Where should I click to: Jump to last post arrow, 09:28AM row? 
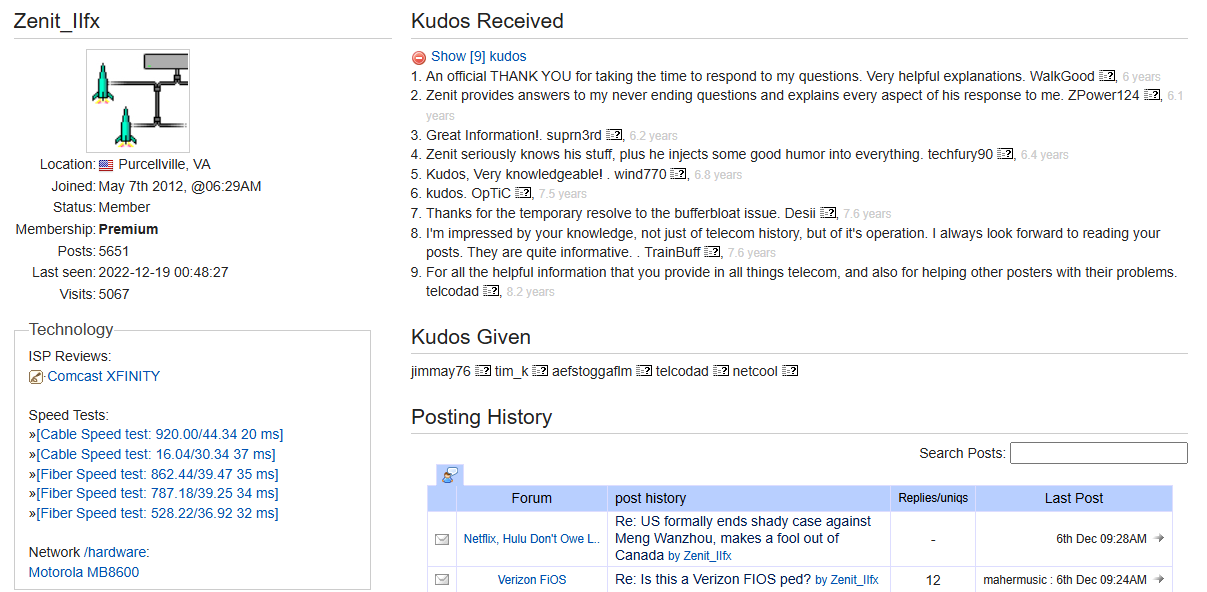pyautogui.click(x=1159, y=538)
